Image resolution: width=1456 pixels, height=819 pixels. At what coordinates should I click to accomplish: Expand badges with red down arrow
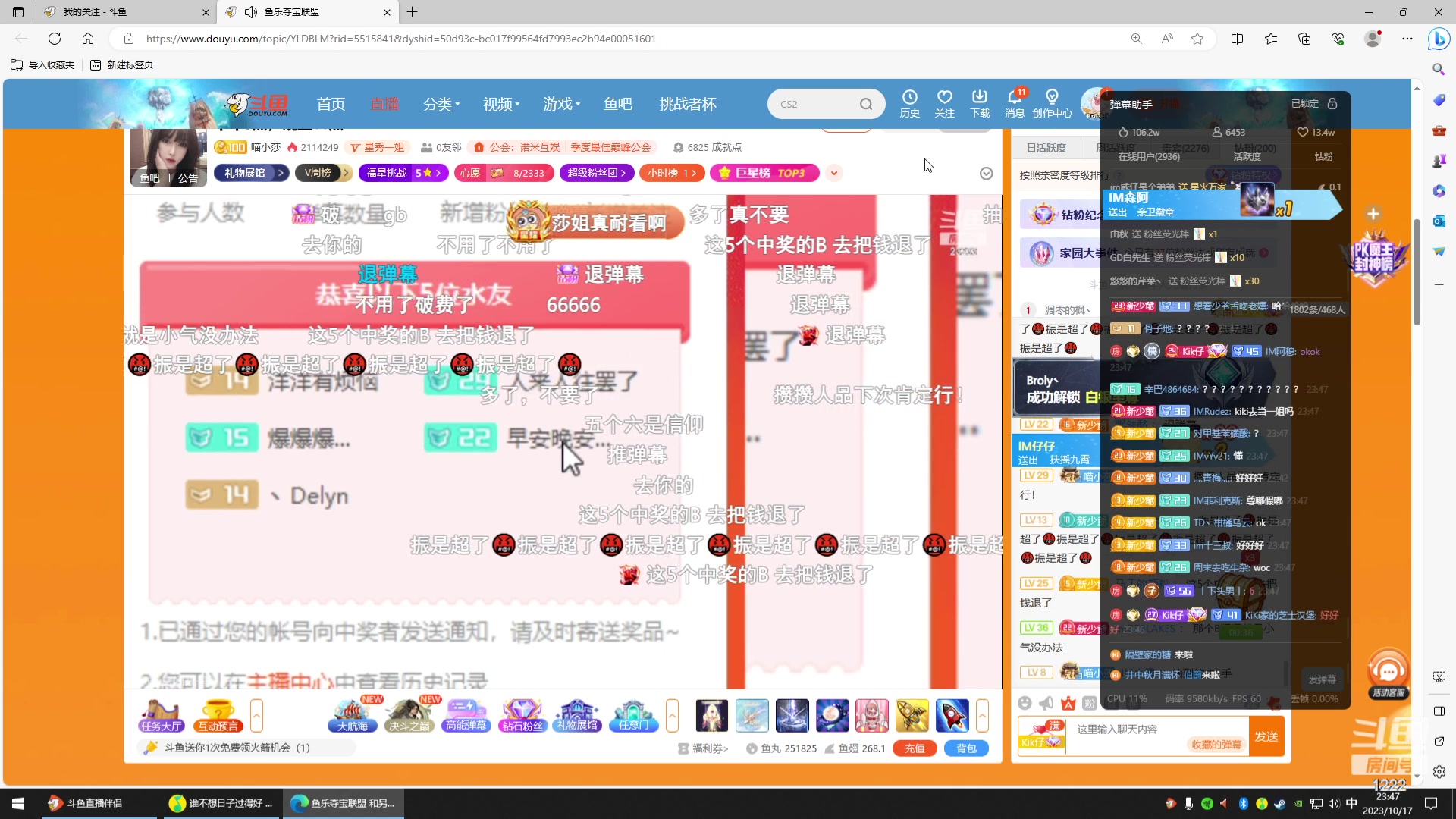(x=833, y=173)
